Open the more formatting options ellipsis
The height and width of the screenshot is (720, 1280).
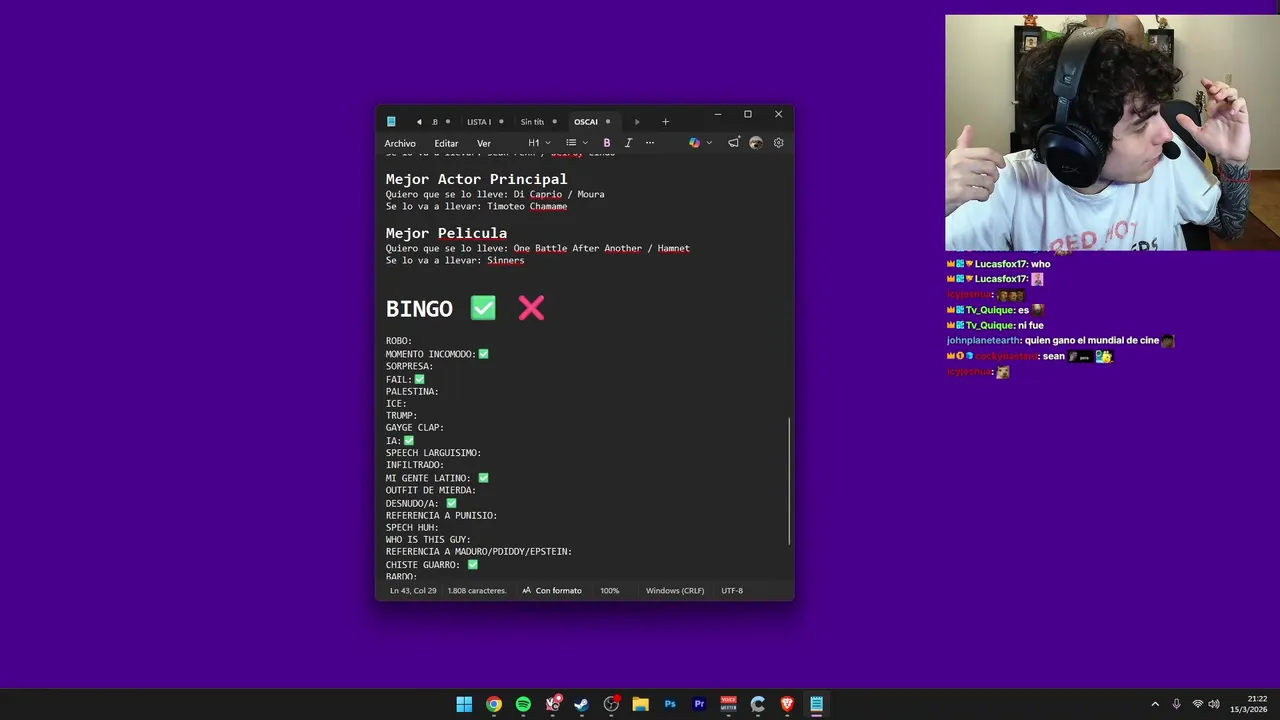(650, 143)
